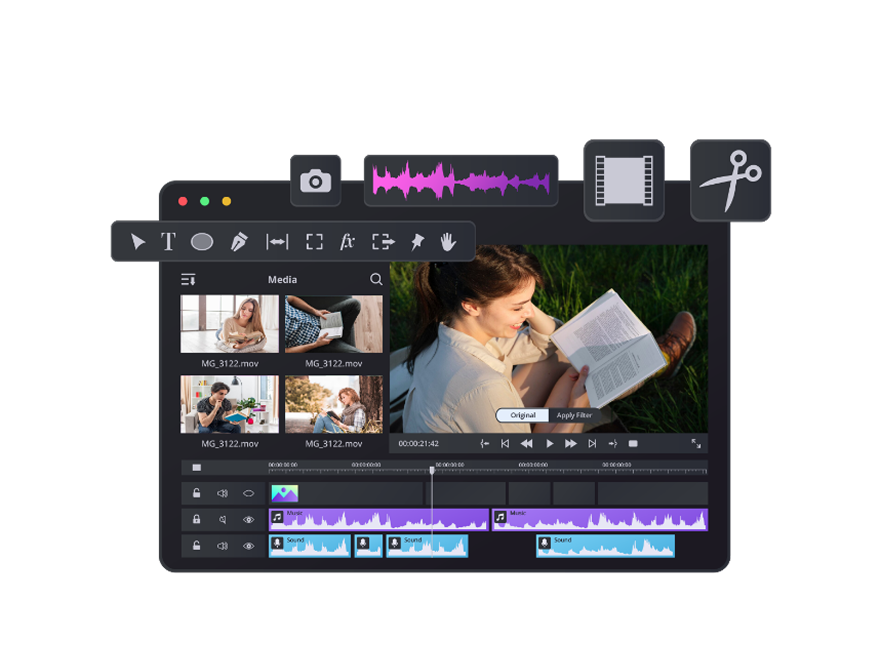Activate the Hand pan tool
Image resolution: width=883 pixels, height=664 pixels.
[x=449, y=241]
